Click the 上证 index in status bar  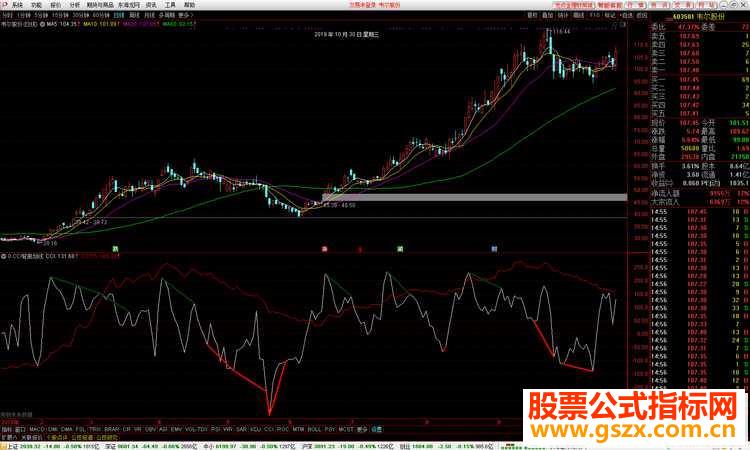pos(13,446)
